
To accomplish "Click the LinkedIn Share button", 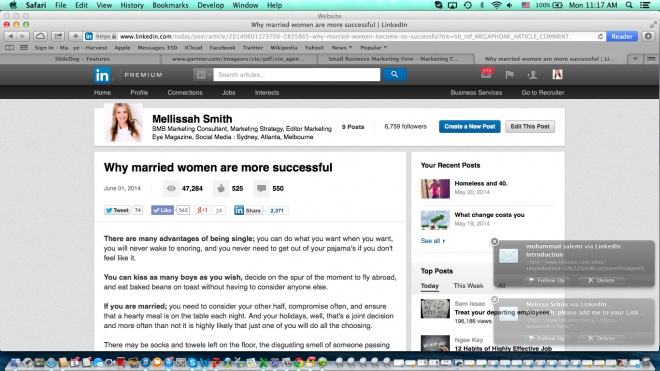I will click(x=248, y=210).
